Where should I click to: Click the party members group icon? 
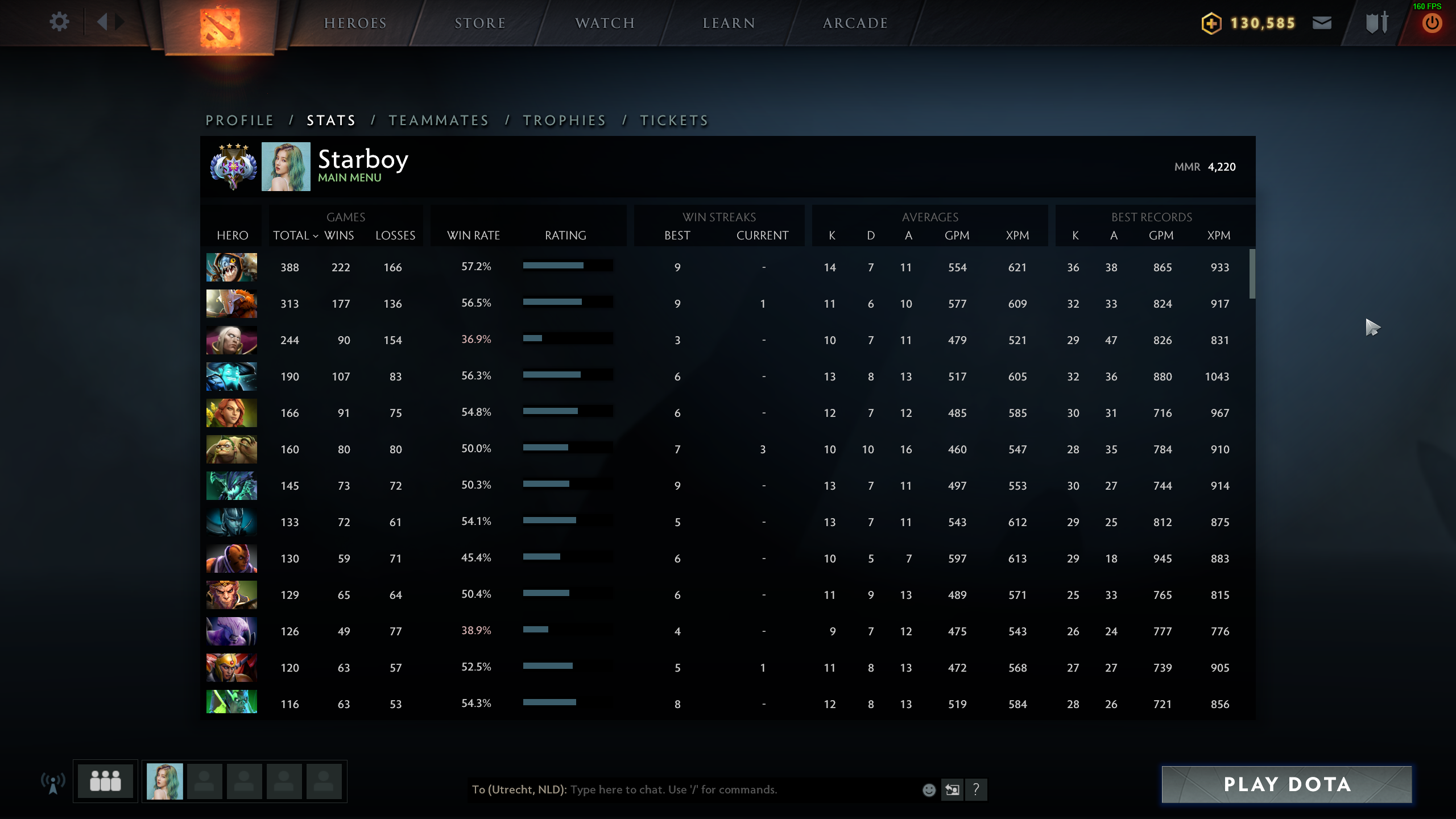pos(105,781)
